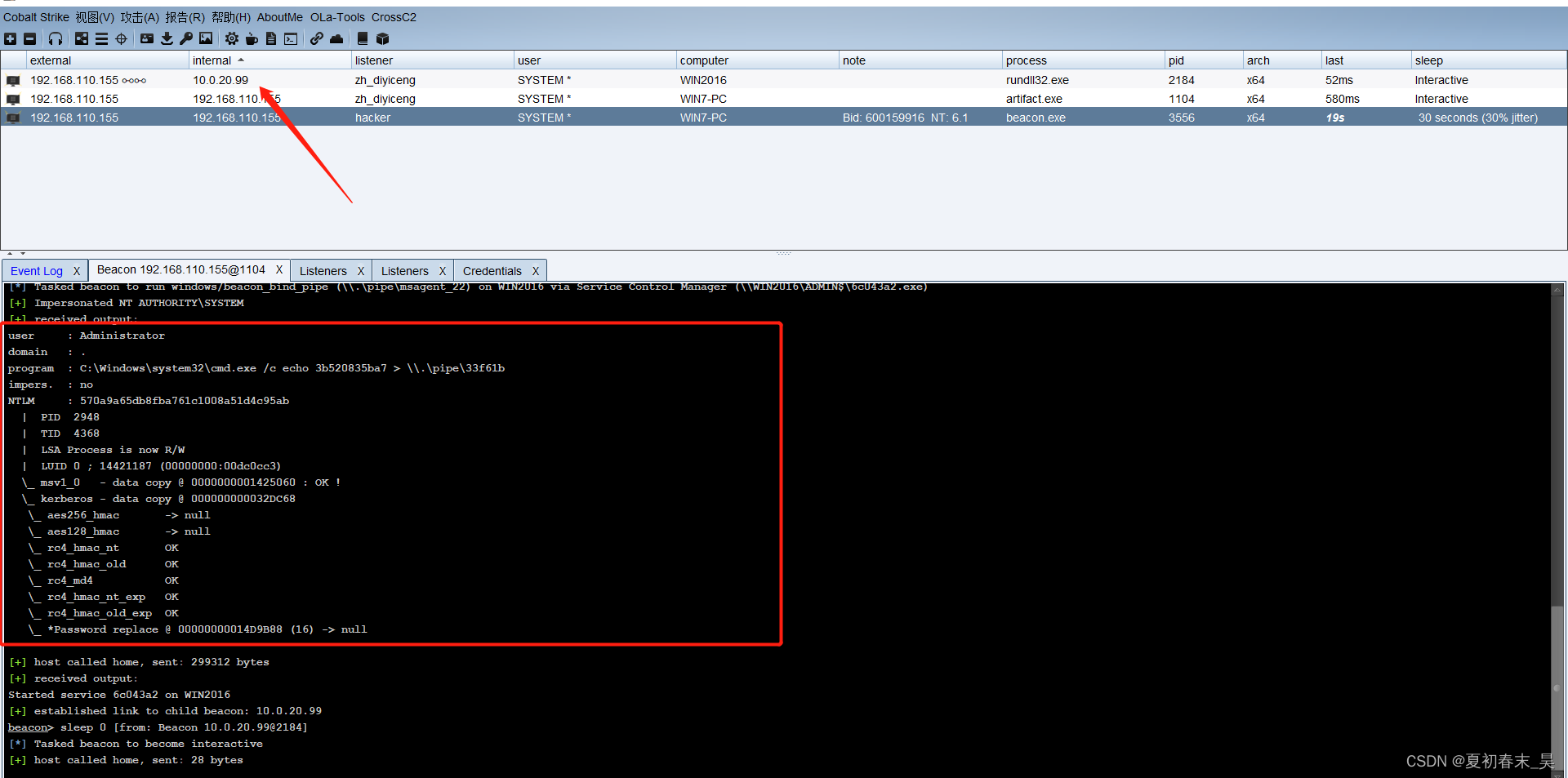Click the terminal scripted web delivery icon
The width and height of the screenshot is (1568, 778).
pos(291,38)
